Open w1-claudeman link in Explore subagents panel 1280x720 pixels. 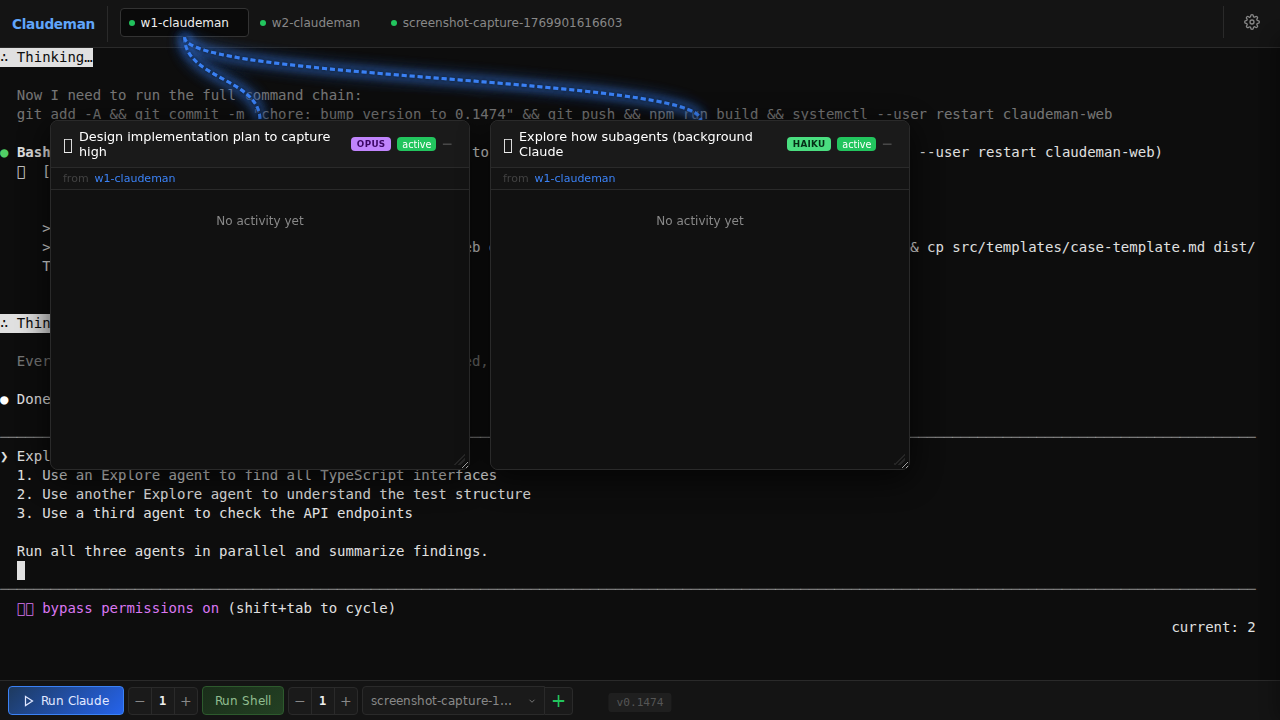point(575,178)
